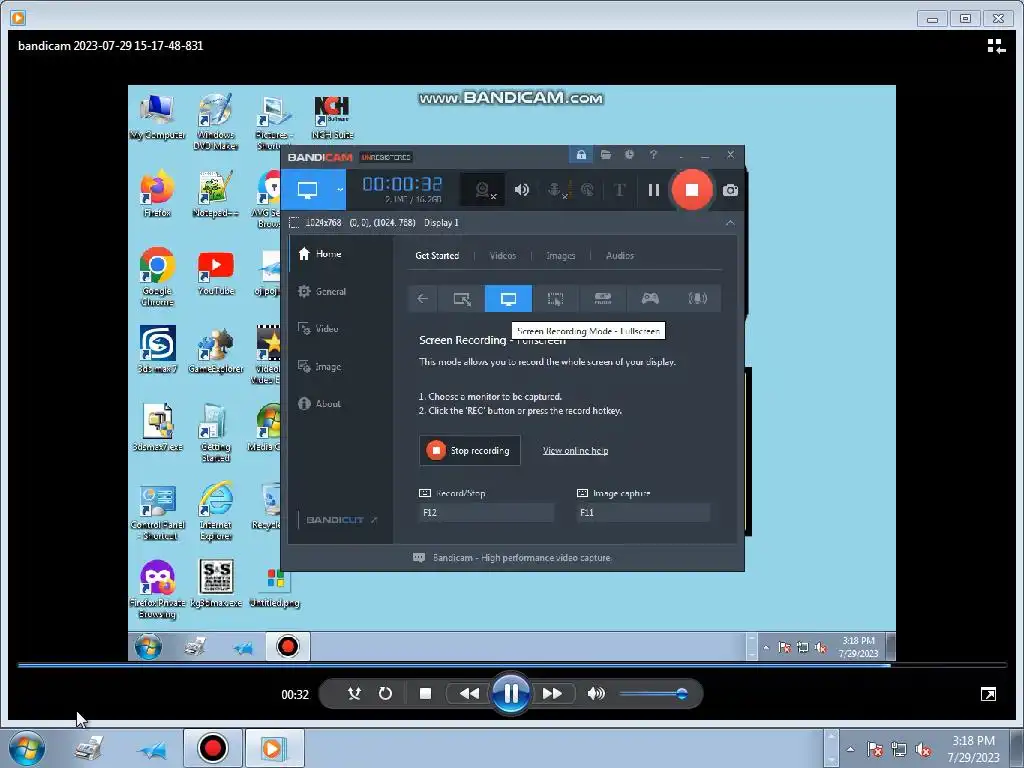This screenshot has height=768, width=1024.
Task: Adjust the Media Player volume slider
Action: (653, 694)
